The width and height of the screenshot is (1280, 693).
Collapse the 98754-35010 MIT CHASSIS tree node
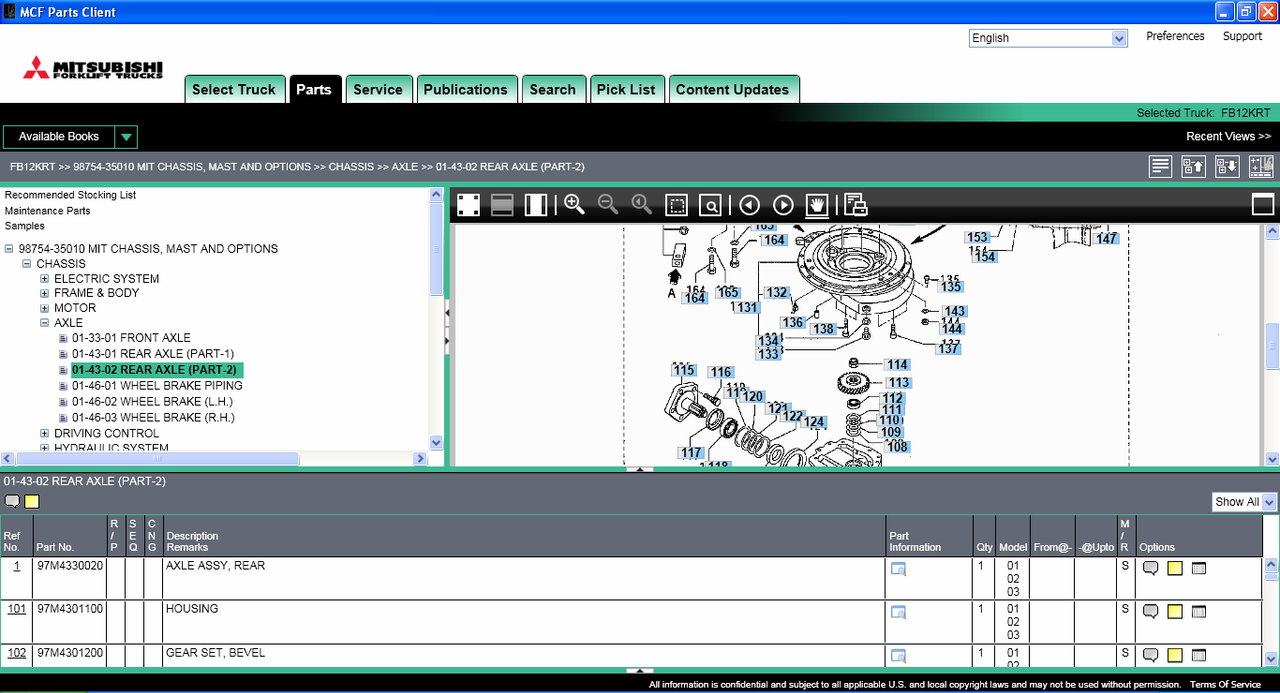(x=9, y=249)
